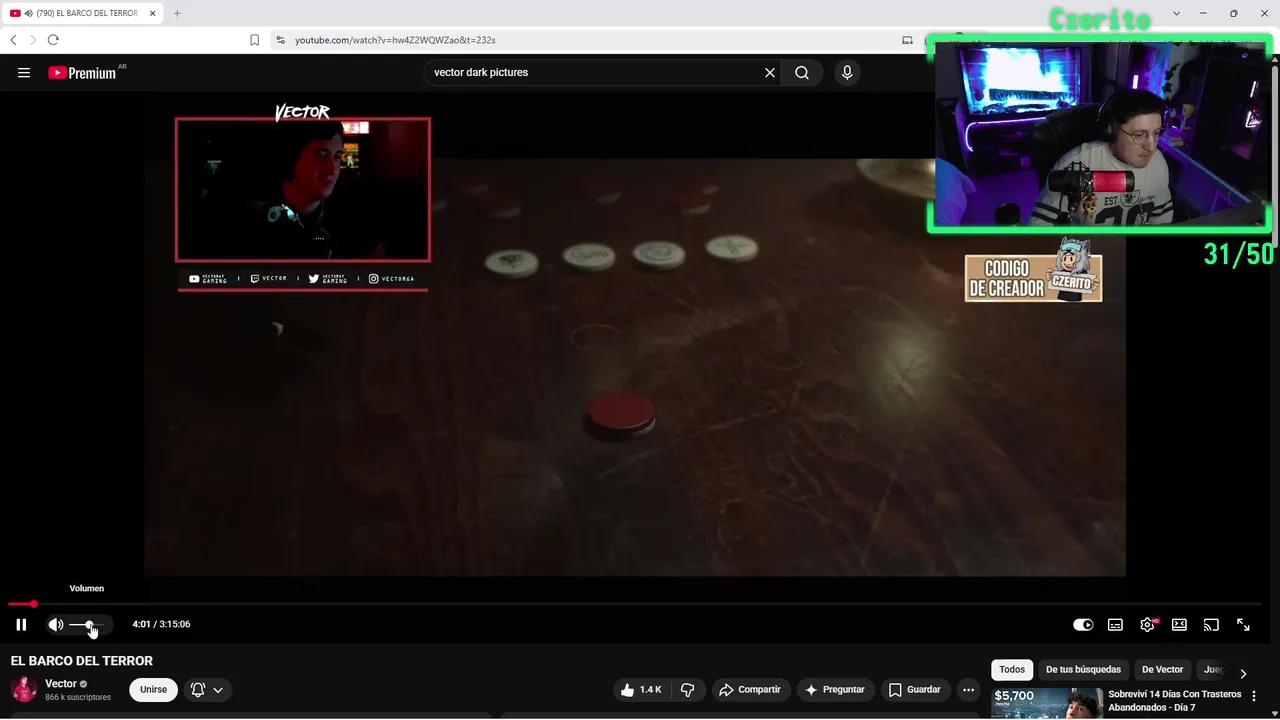The width and height of the screenshot is (1280, 720).
Task: Dislike the video
Action: coord(688,690)
